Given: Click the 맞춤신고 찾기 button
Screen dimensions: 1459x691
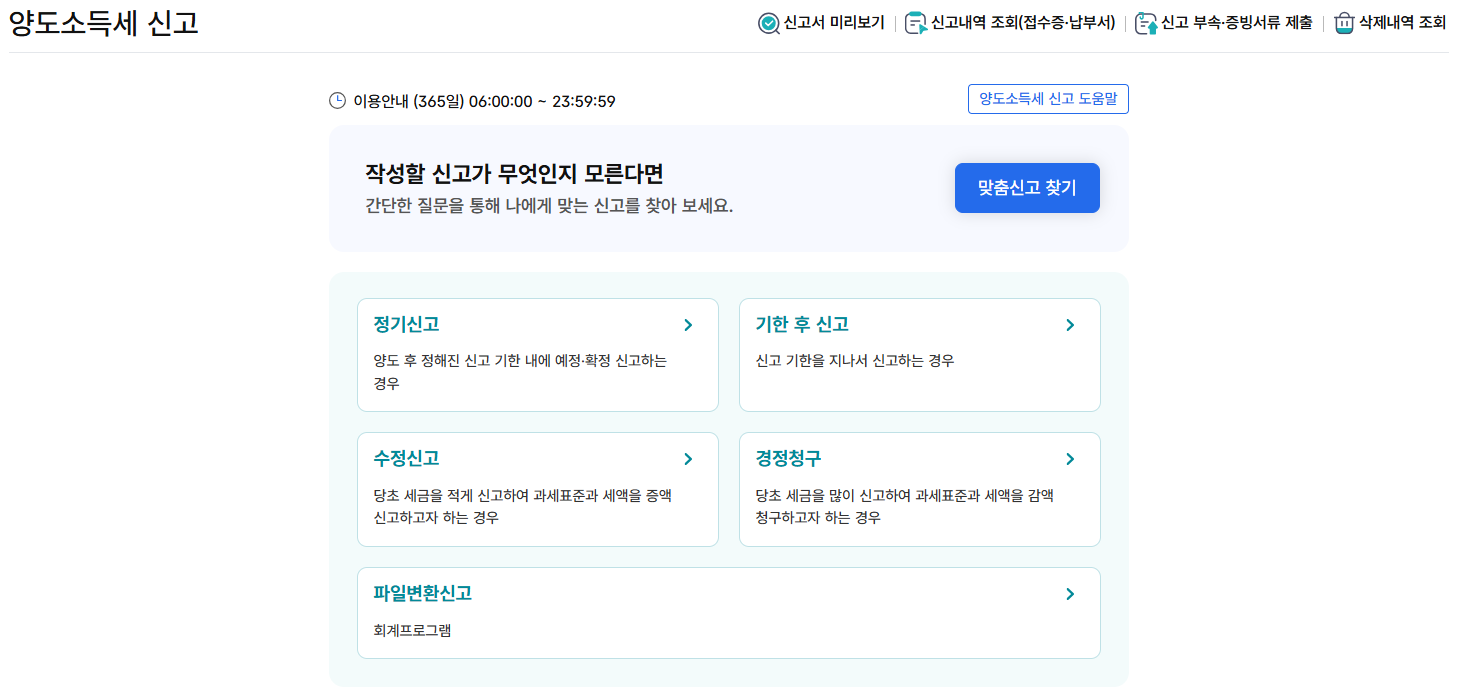Looking at the screenshot, I should tap(1026, 187).
